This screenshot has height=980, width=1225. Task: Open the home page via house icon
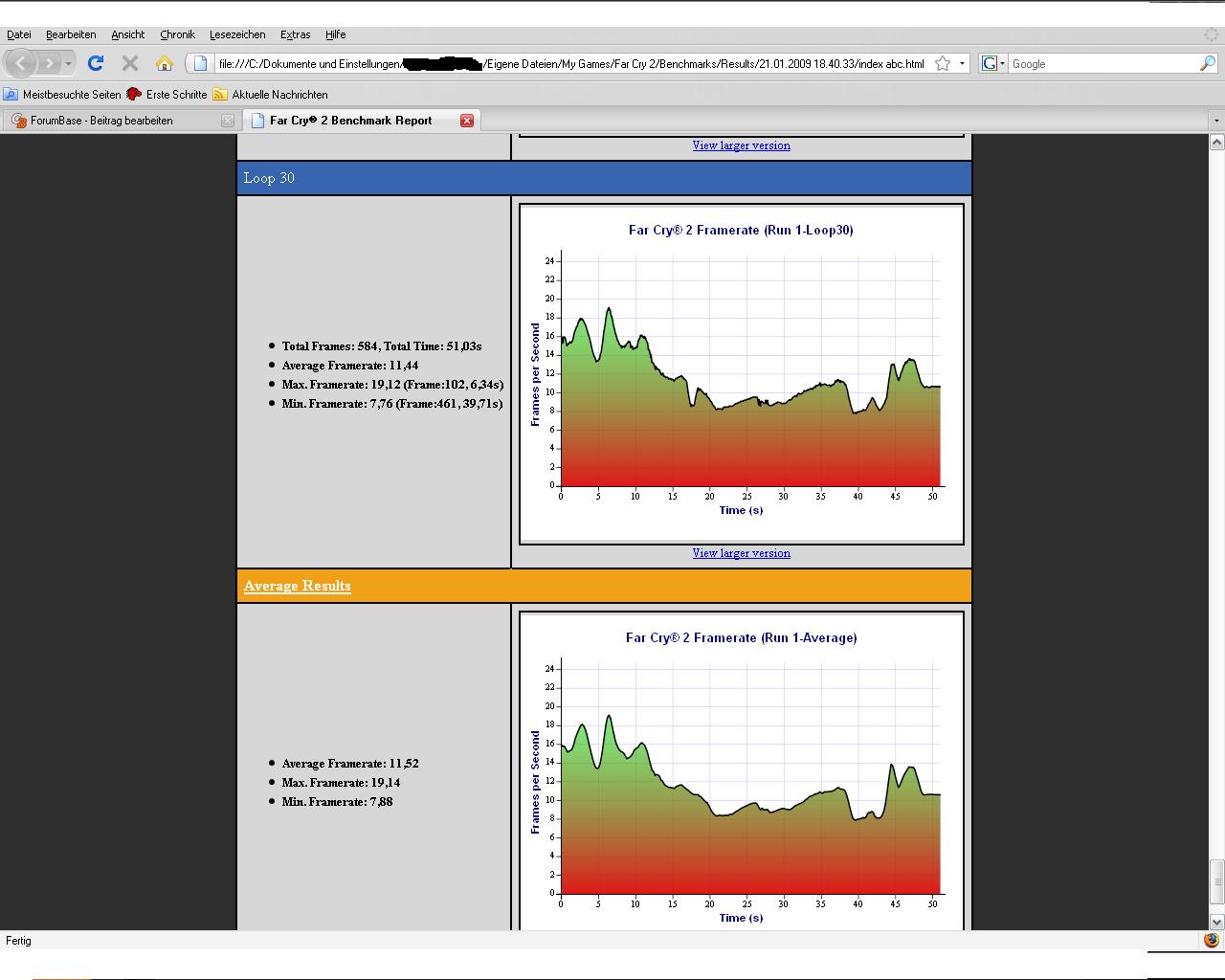165,63
